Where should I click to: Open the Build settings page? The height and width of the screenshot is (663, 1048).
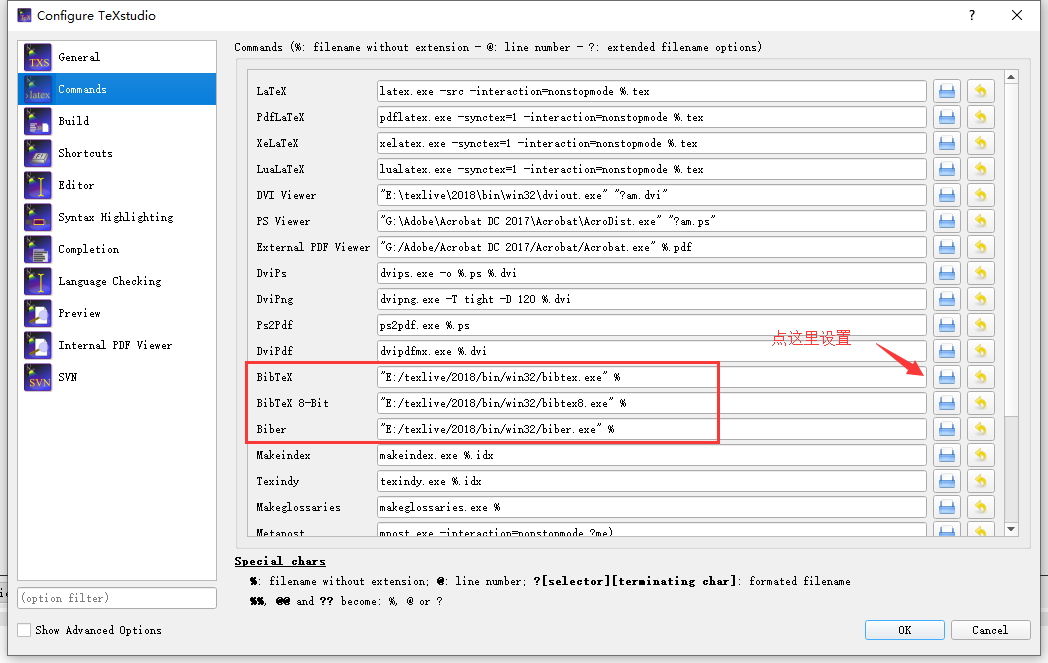coord(117,121)
